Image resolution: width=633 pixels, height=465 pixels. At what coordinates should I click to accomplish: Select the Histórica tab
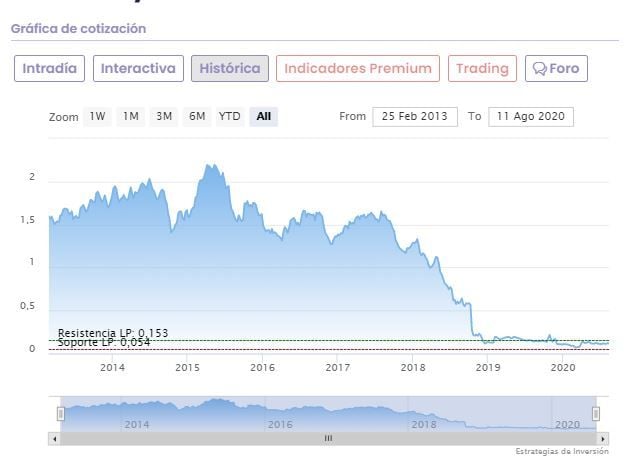click(230, 69)
